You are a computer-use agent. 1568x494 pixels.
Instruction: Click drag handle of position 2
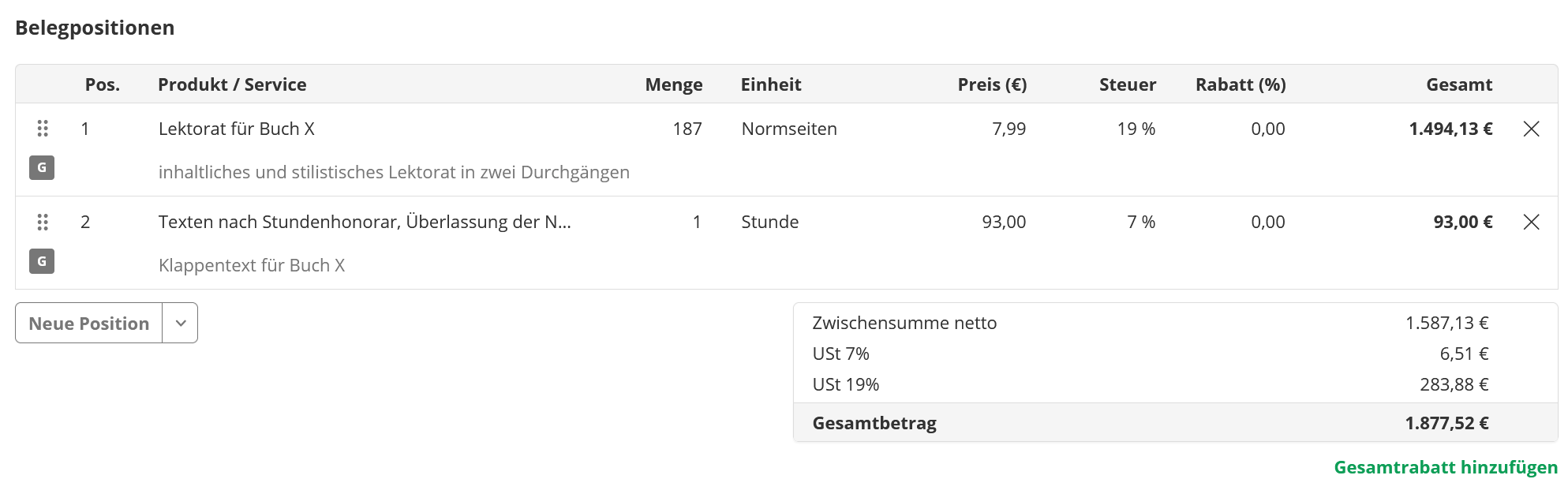pos(43,223)
